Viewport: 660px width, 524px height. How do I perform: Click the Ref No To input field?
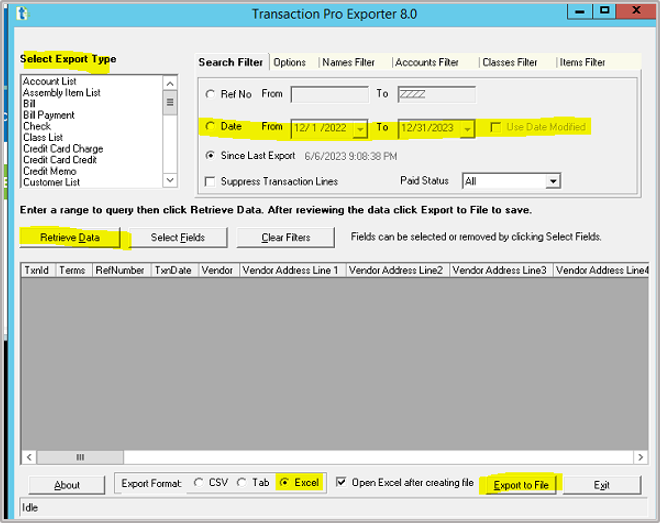(437, 95)
